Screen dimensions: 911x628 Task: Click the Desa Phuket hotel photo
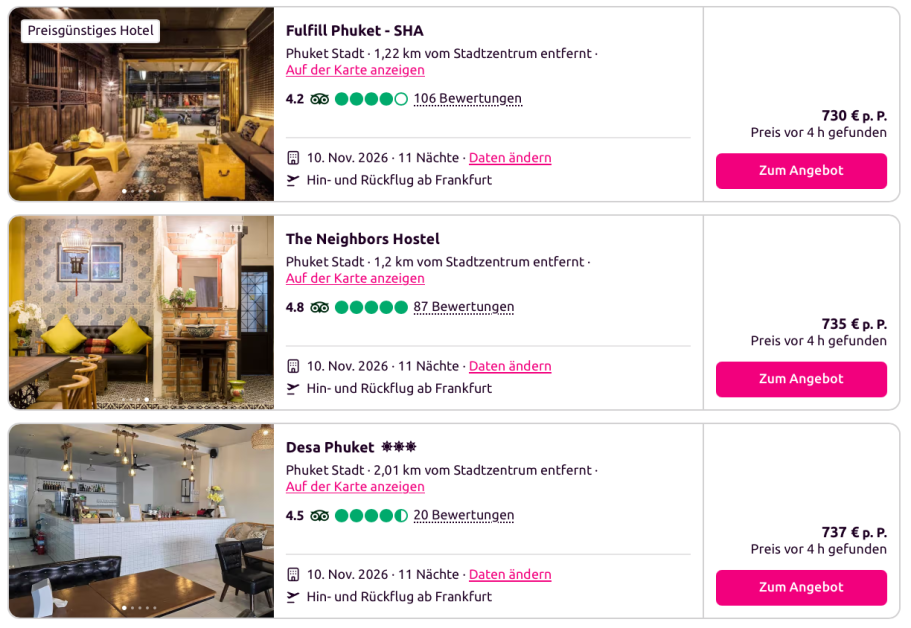(141, 521)
